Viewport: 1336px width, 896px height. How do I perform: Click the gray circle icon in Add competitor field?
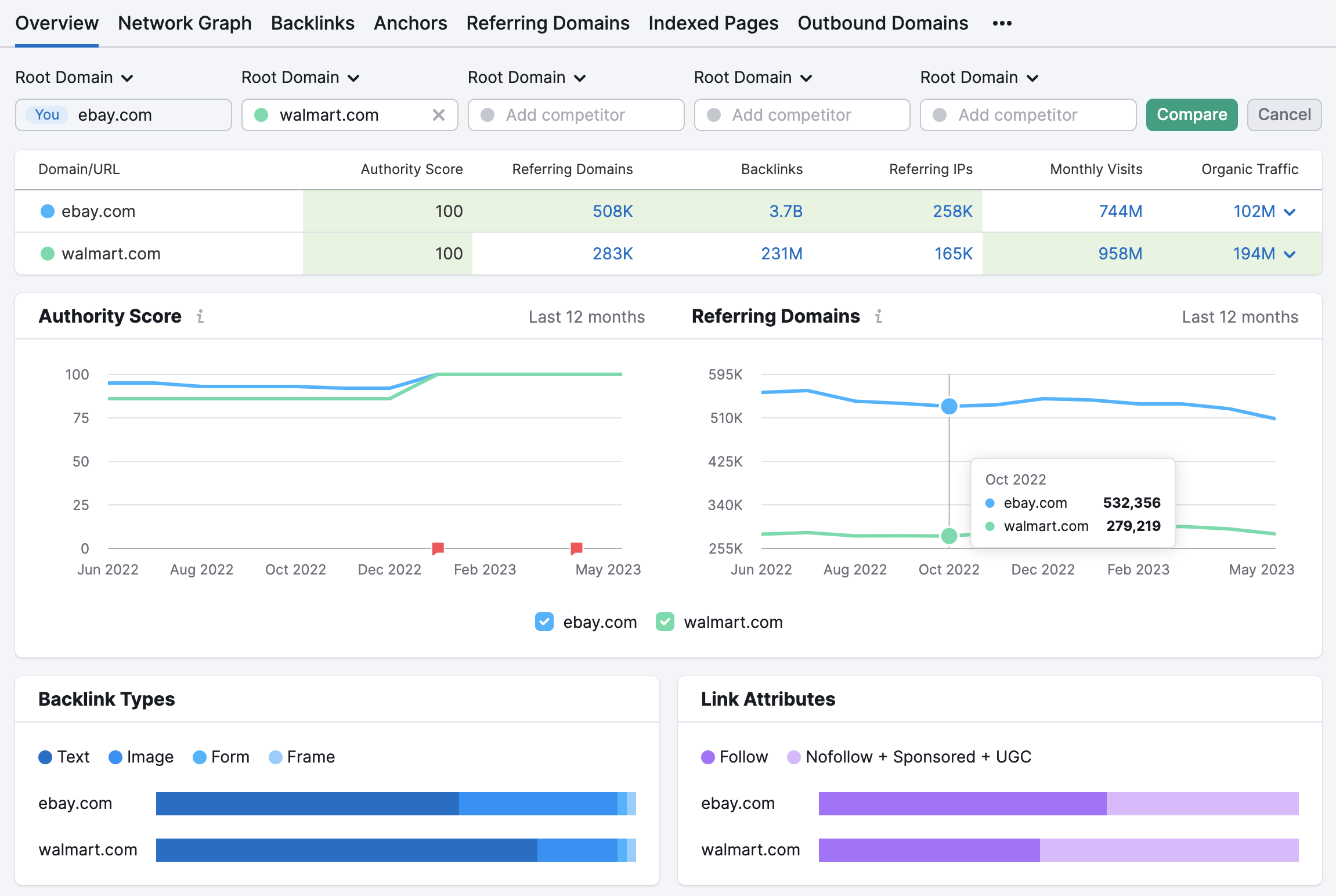[x=487, y=115]
